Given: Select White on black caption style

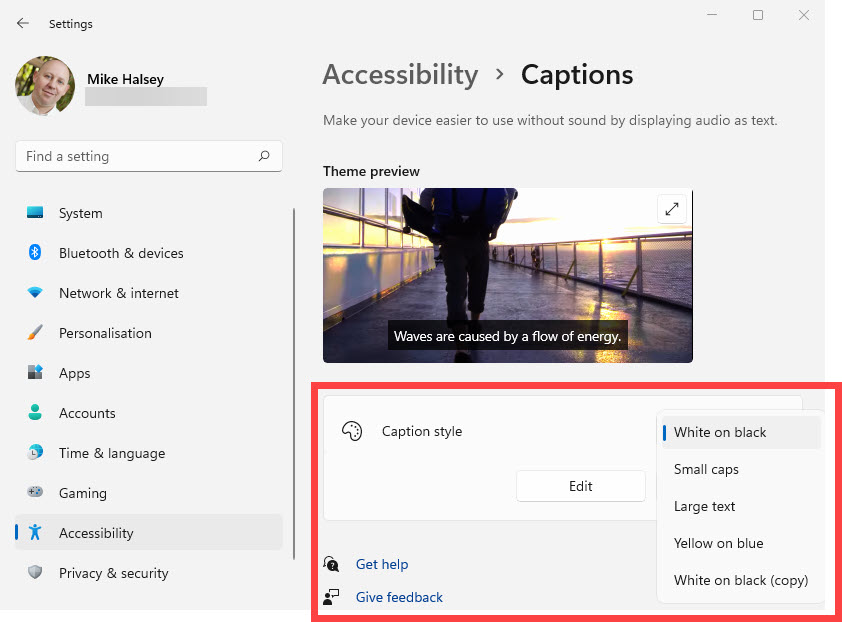Looking at the screenshot, I should [x=720, y=432].
